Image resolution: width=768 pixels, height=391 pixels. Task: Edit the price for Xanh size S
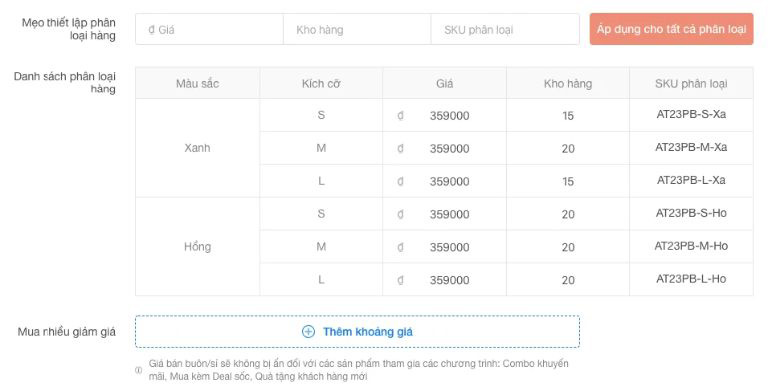(x=444, y=116)
